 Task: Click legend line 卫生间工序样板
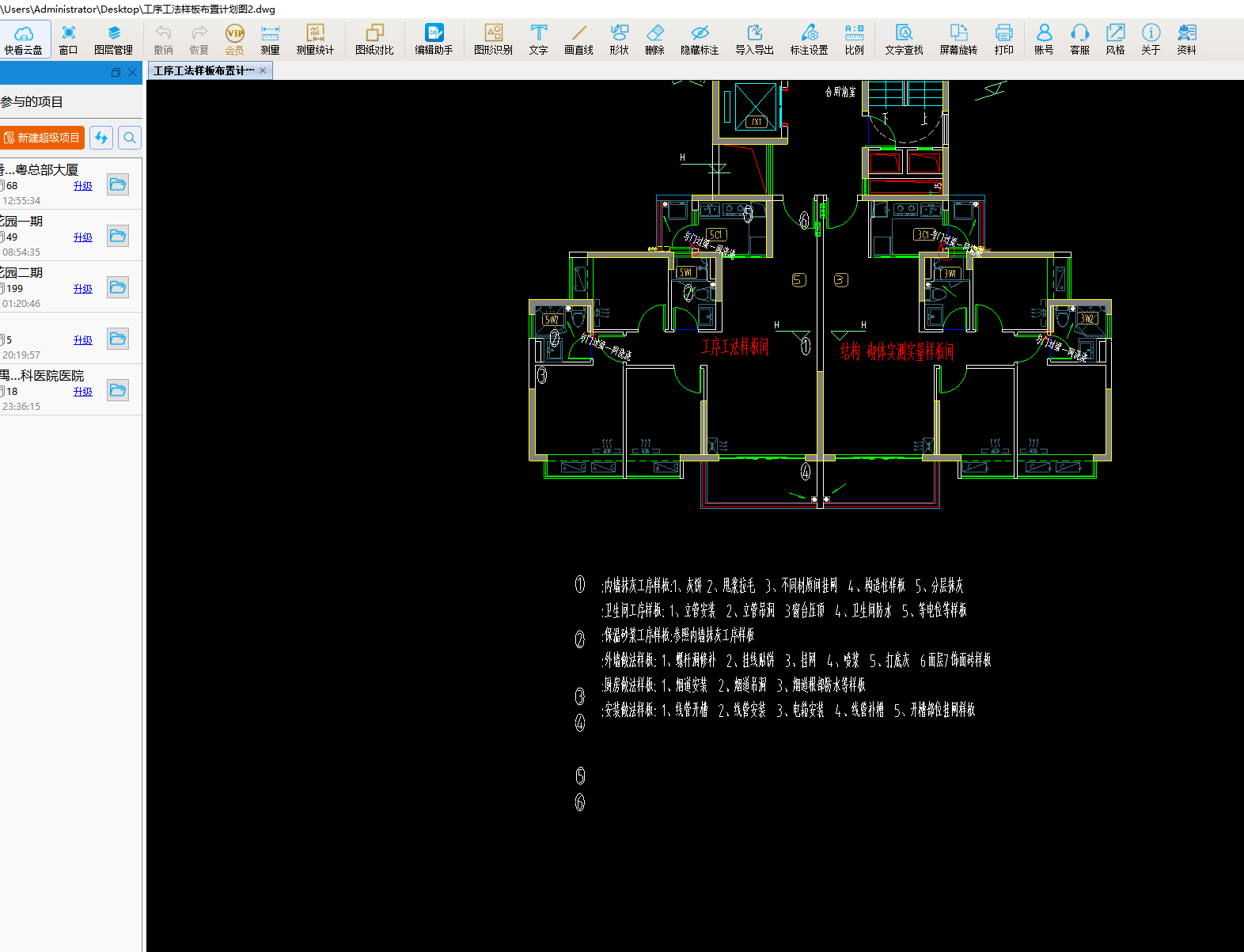pos(784,610)
